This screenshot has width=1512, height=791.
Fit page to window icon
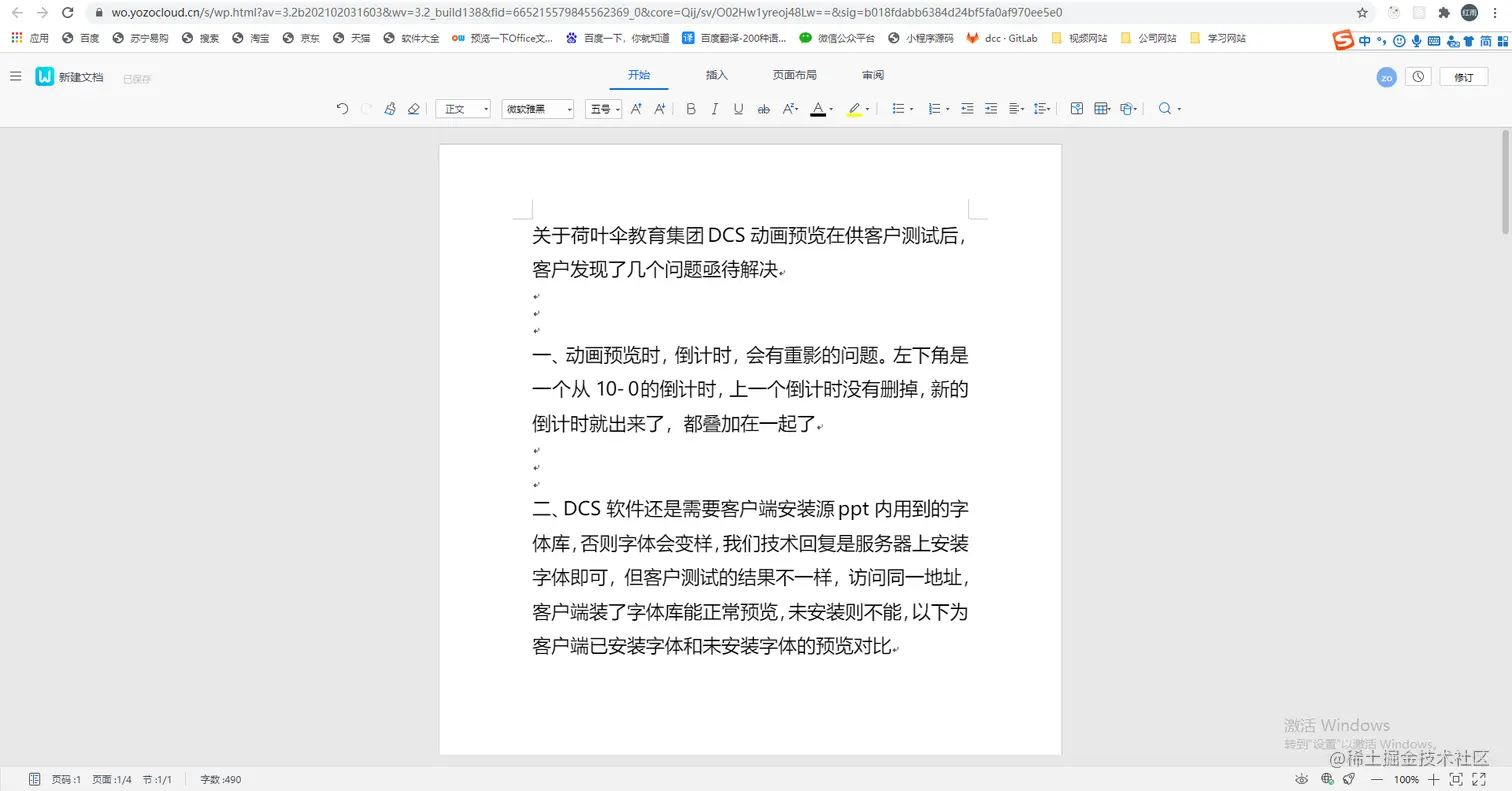pyautogui.click(x=1457, y=779)
